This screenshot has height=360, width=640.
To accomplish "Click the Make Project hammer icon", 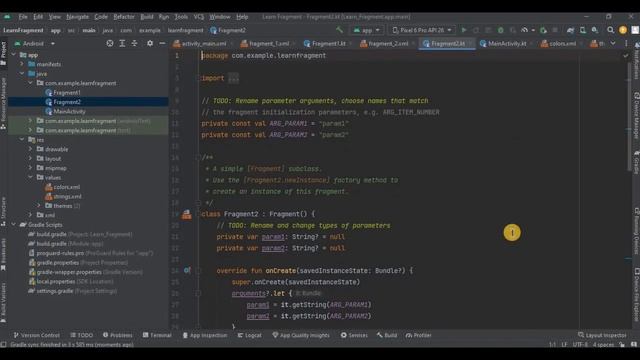I will click(339, 30).
